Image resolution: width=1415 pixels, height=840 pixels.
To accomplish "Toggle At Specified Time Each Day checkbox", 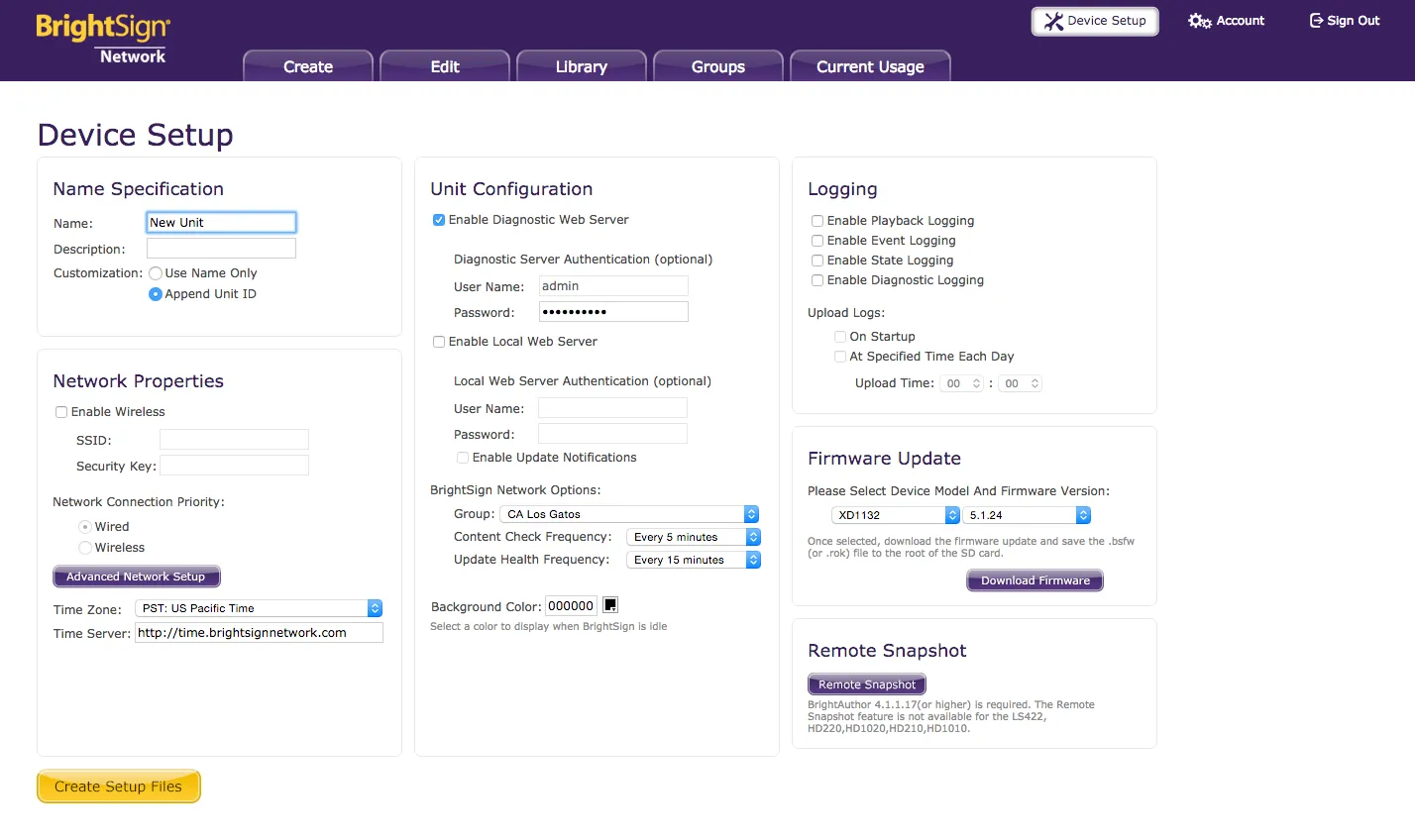I will click(840, 357).
